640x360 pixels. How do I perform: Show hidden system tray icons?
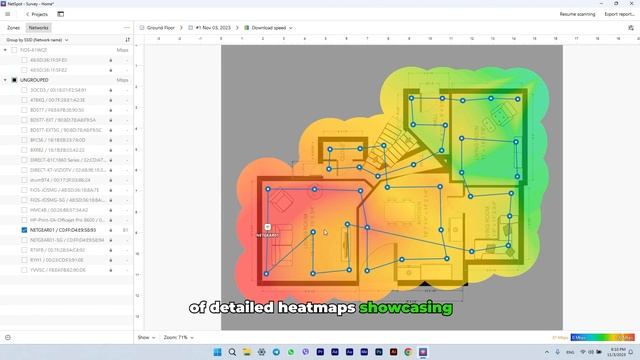pos(547,352)
